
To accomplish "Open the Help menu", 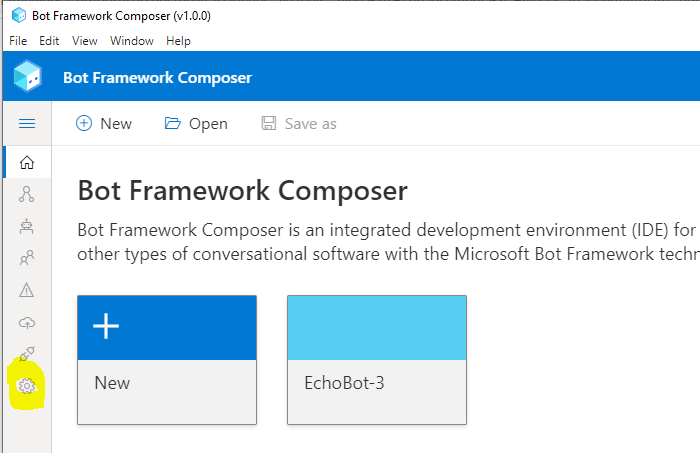I will point(179,41).
